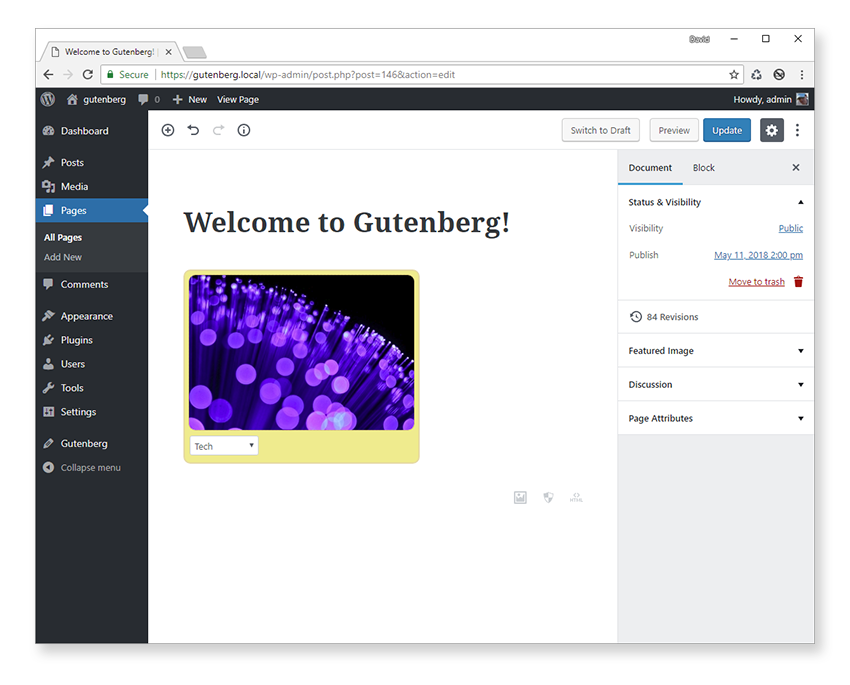Edit the publish date May 11, 2018 link
Image resolution: width=850 pixels, height=685 pixels.
click(x=758, y=255)
